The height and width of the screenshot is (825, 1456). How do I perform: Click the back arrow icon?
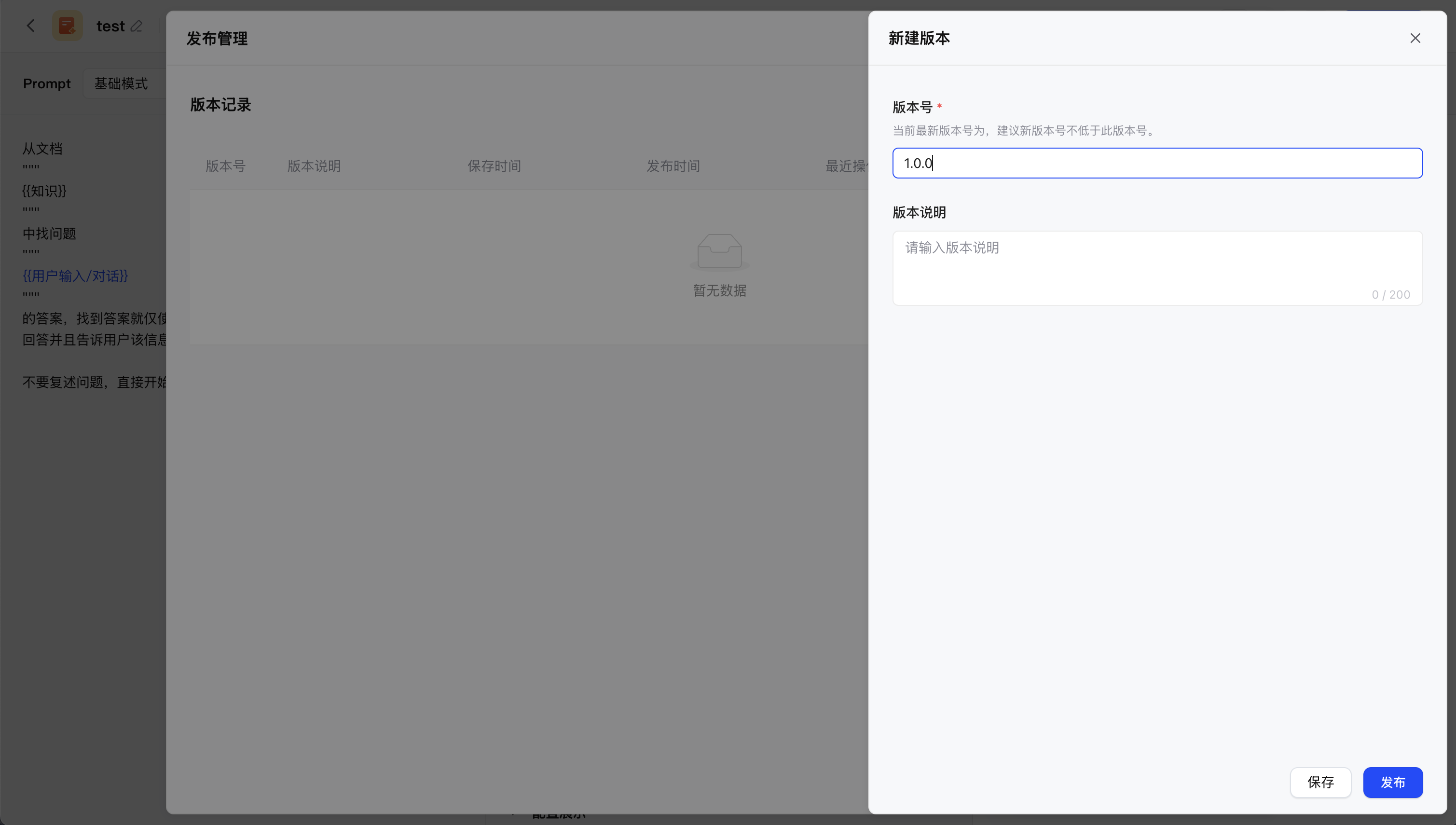pos(30,26)
